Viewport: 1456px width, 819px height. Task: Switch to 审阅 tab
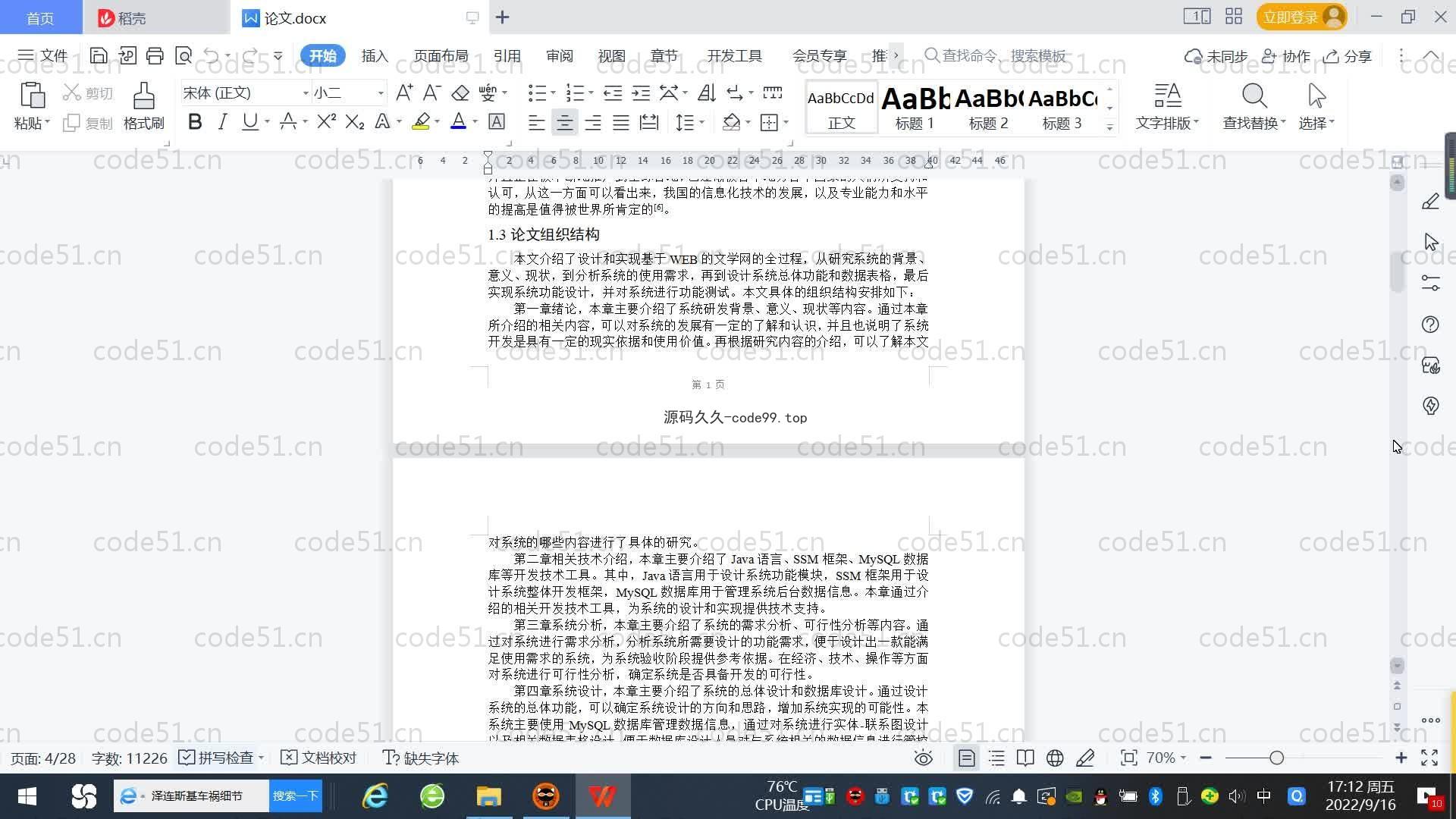[560, 55]
